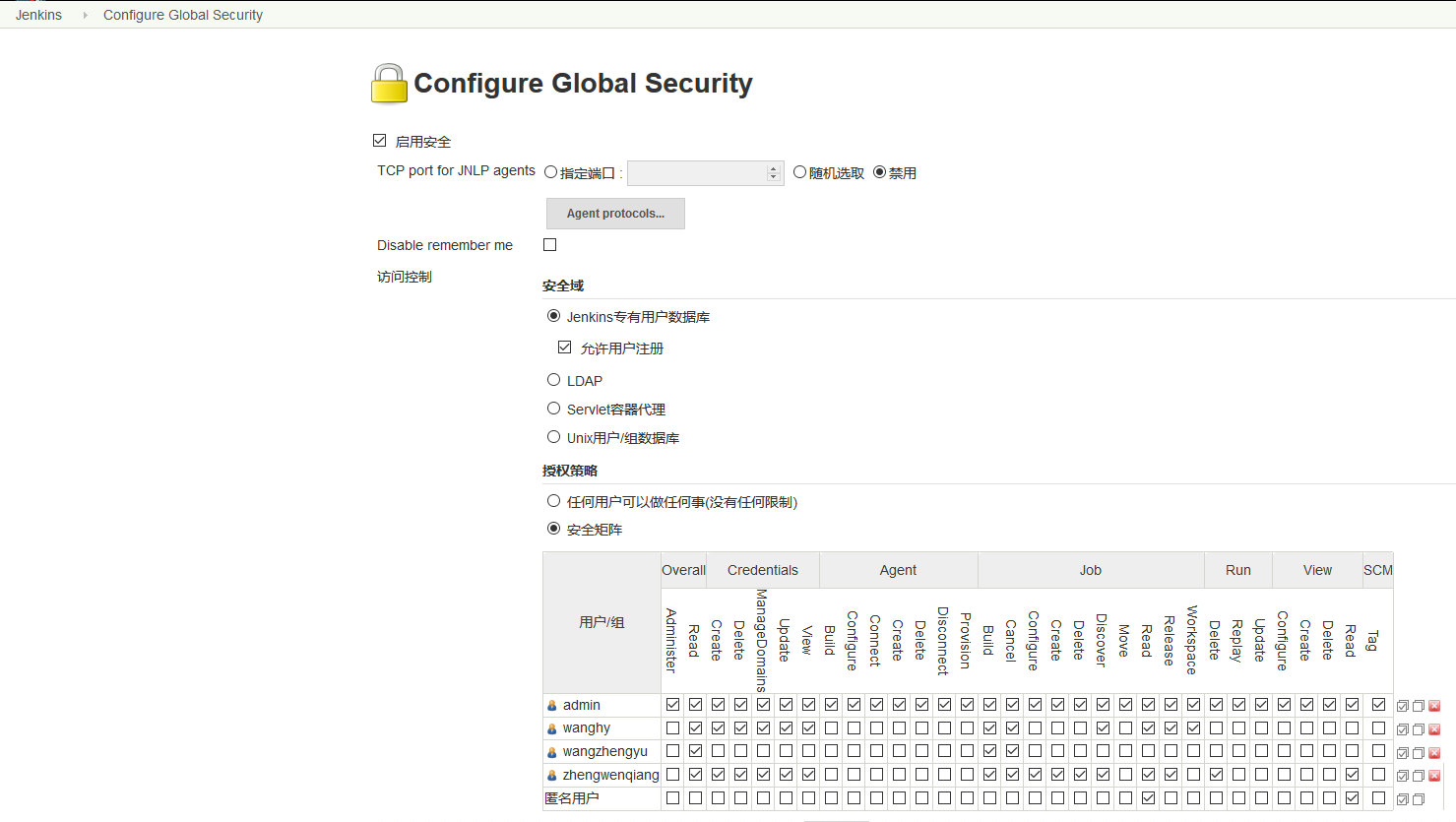Unselect all permissions for zhengwenqiang row
1456x822 pixels.
1419,776
